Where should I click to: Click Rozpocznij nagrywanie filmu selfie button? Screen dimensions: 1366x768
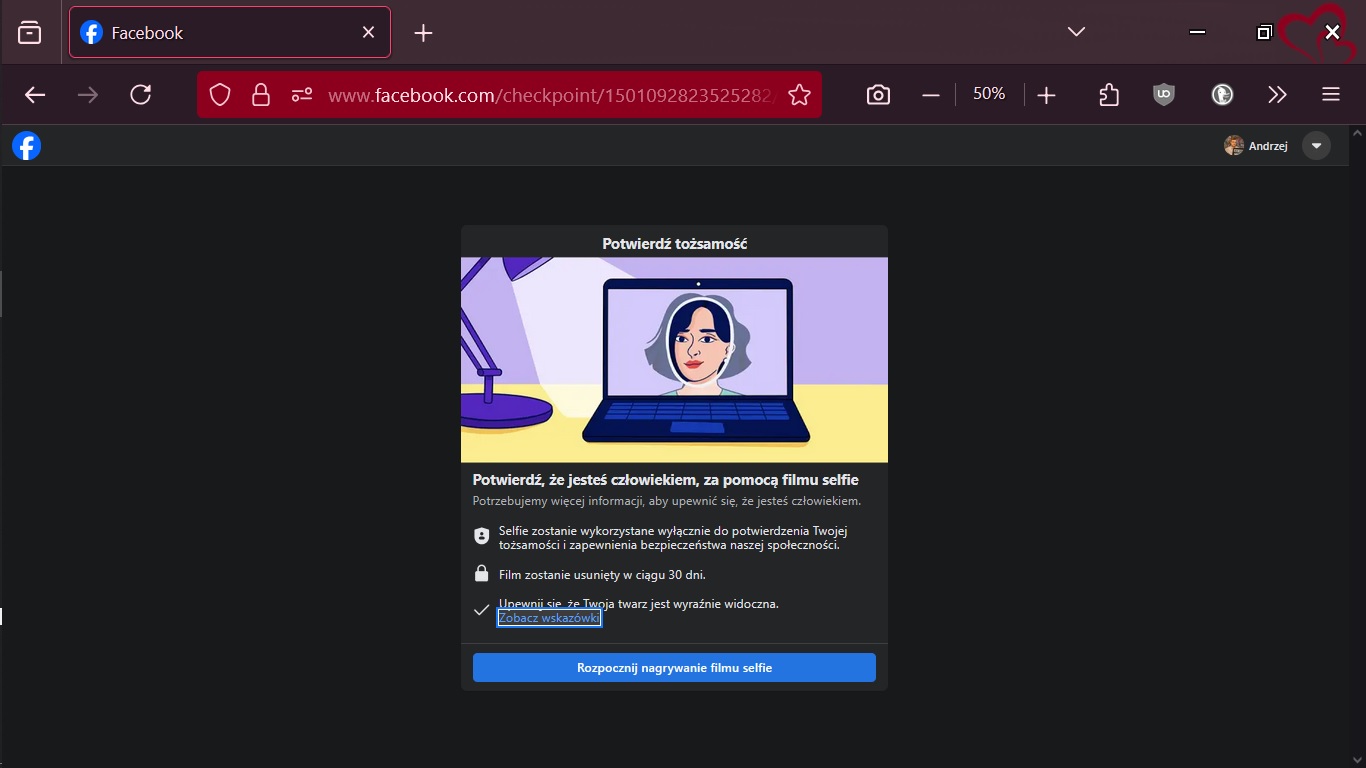point(674,668)
